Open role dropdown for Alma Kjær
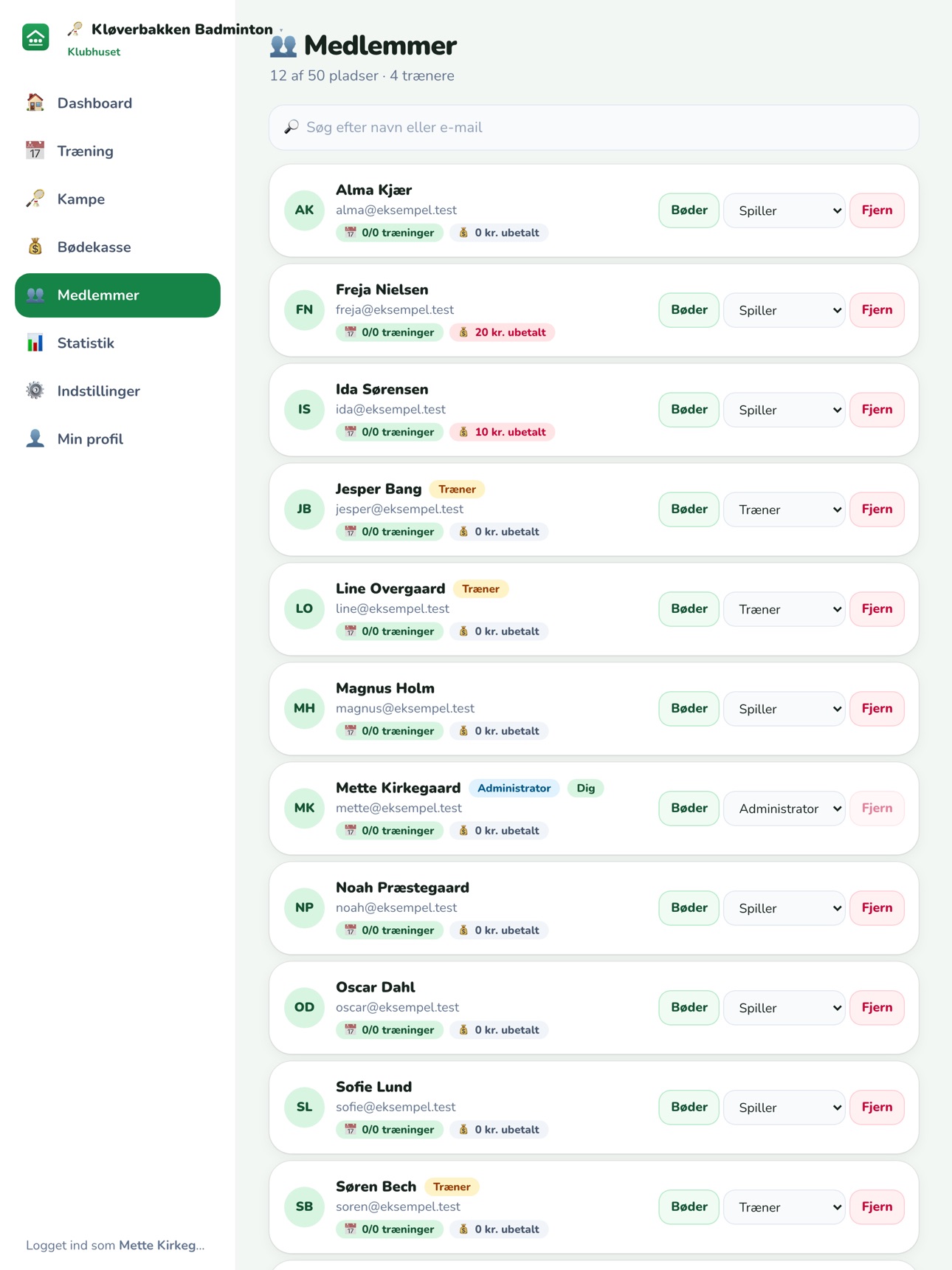 pos(784,210)
